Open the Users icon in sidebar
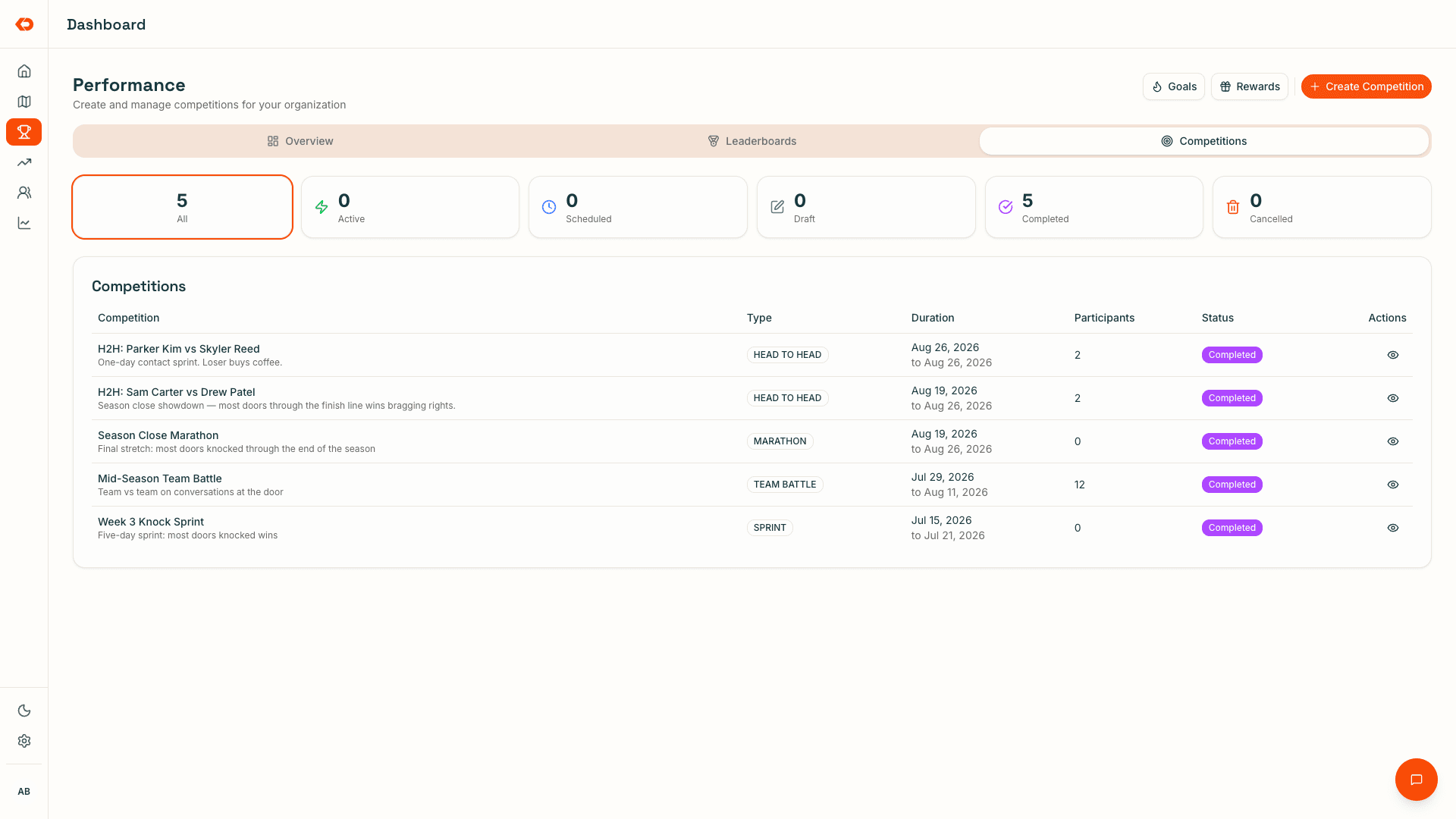Screen dimensions: 1456x819 coord(24,193)
